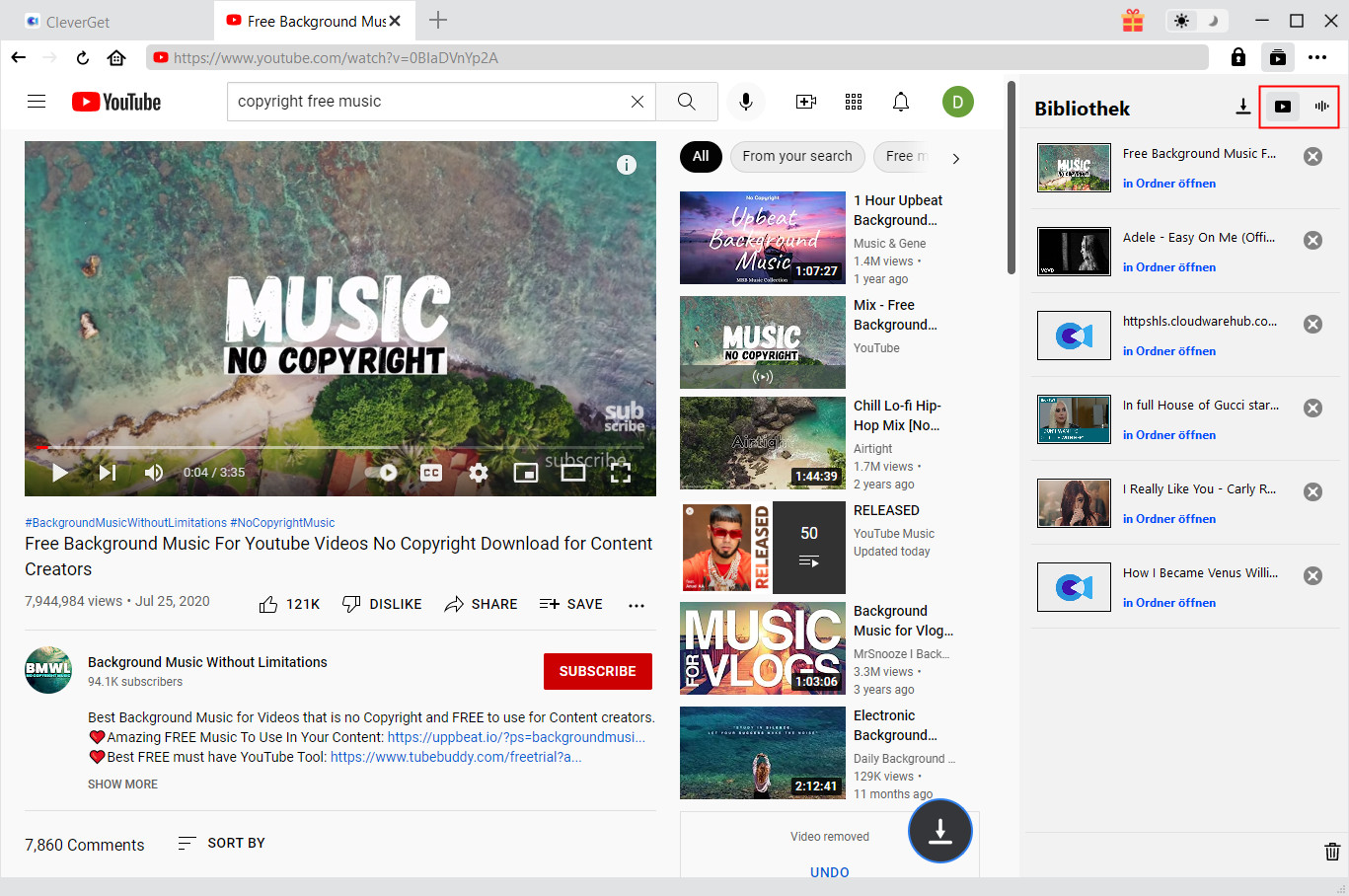The height and width of the screenshot is (896, 1349).
Task: Open the video tab in Bibliothek
Action: click(x=1282, y=107)
